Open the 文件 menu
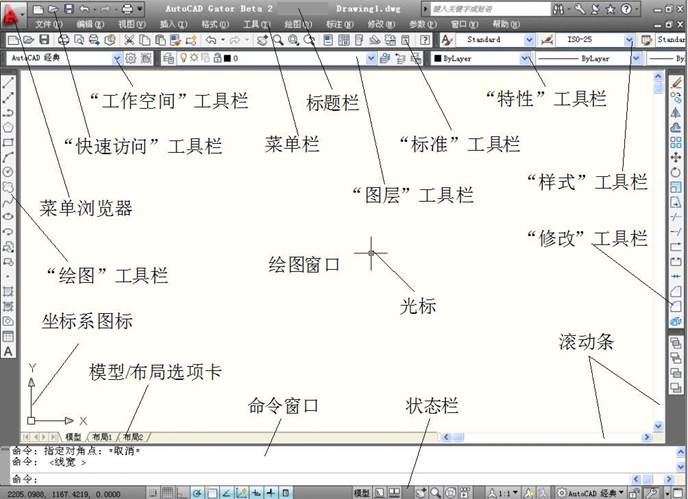688x499 pixels. [49, 24]
